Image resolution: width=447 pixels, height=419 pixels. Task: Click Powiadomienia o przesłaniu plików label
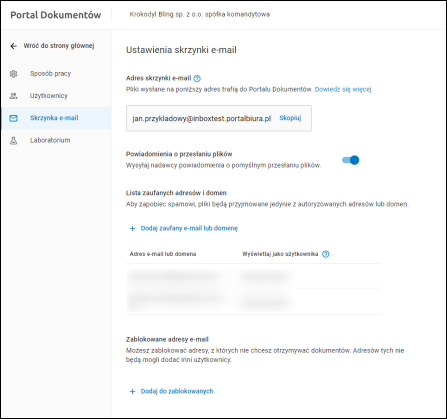pos(179,154)
